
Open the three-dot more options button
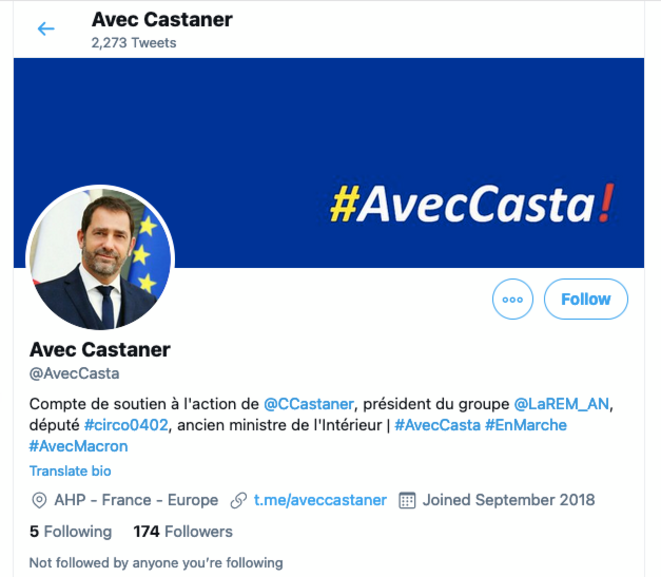[513, 299]
